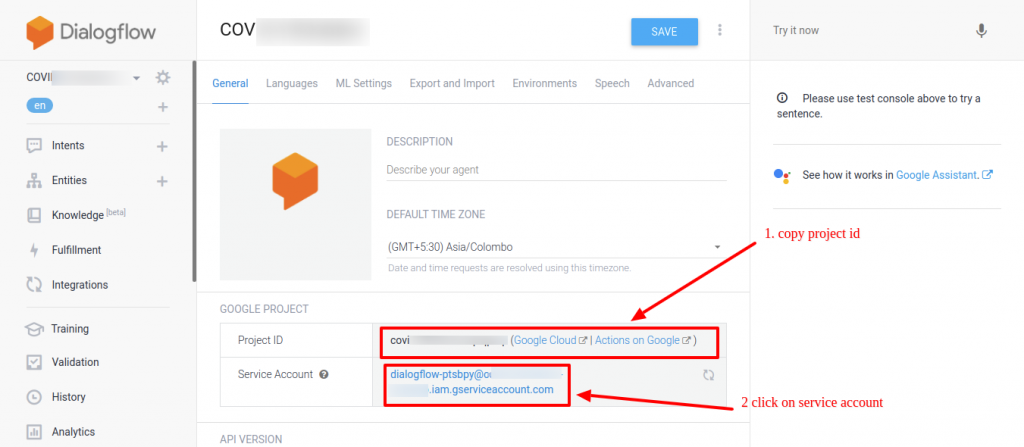Click the plus icon beside Intents
The width and height of the screenshot is (1024, 447).
coord(163,146)
